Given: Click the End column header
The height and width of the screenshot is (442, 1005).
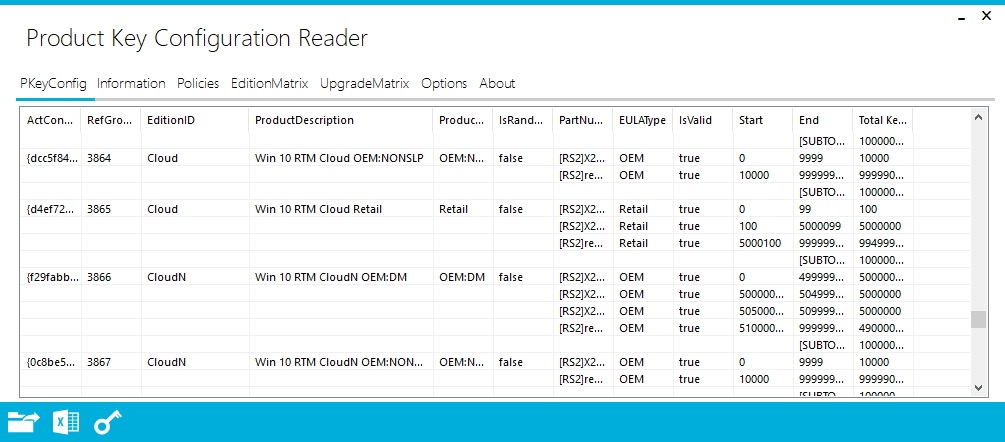Looking at the screenshot, I should point(823,120).
